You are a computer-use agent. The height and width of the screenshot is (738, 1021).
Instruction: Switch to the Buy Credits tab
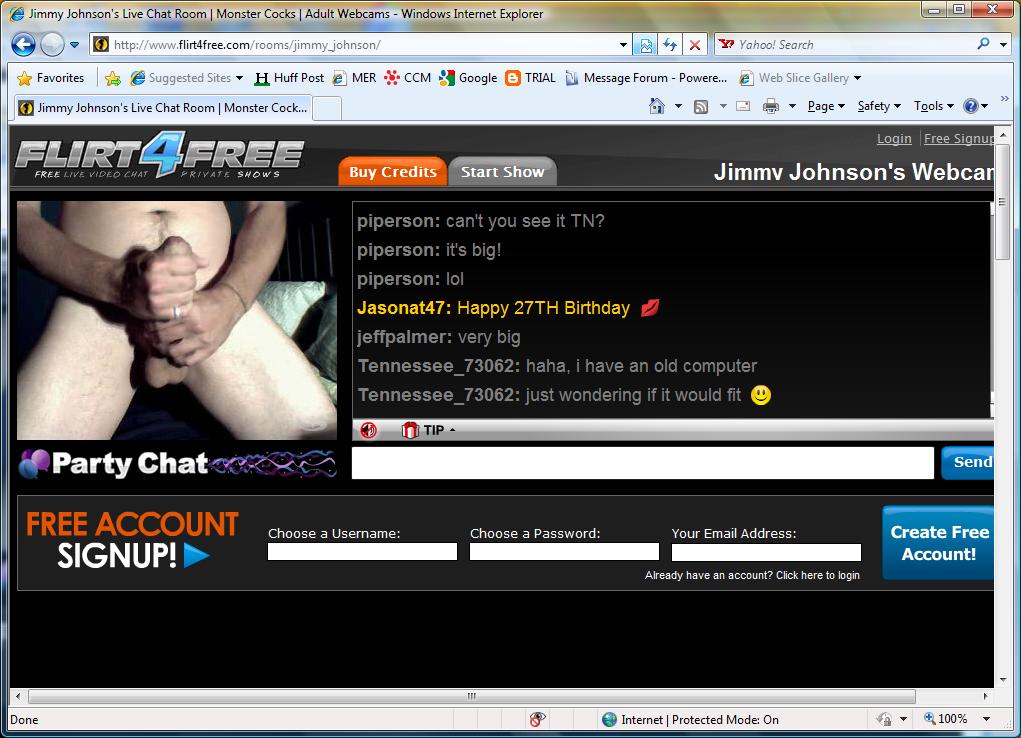tap(392, 172)
